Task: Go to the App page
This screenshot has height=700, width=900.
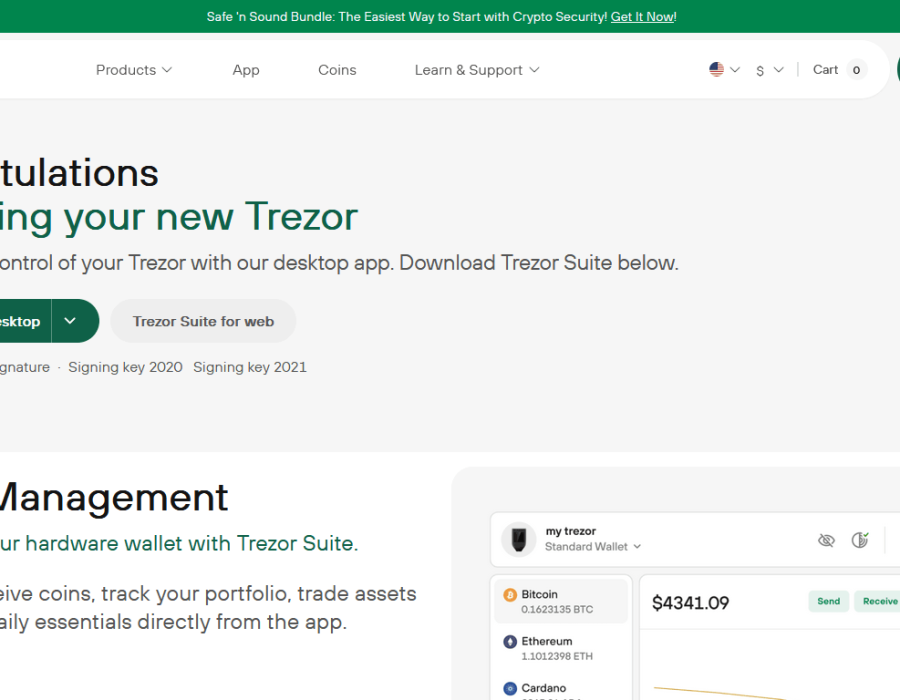Action: click(246, 70)
